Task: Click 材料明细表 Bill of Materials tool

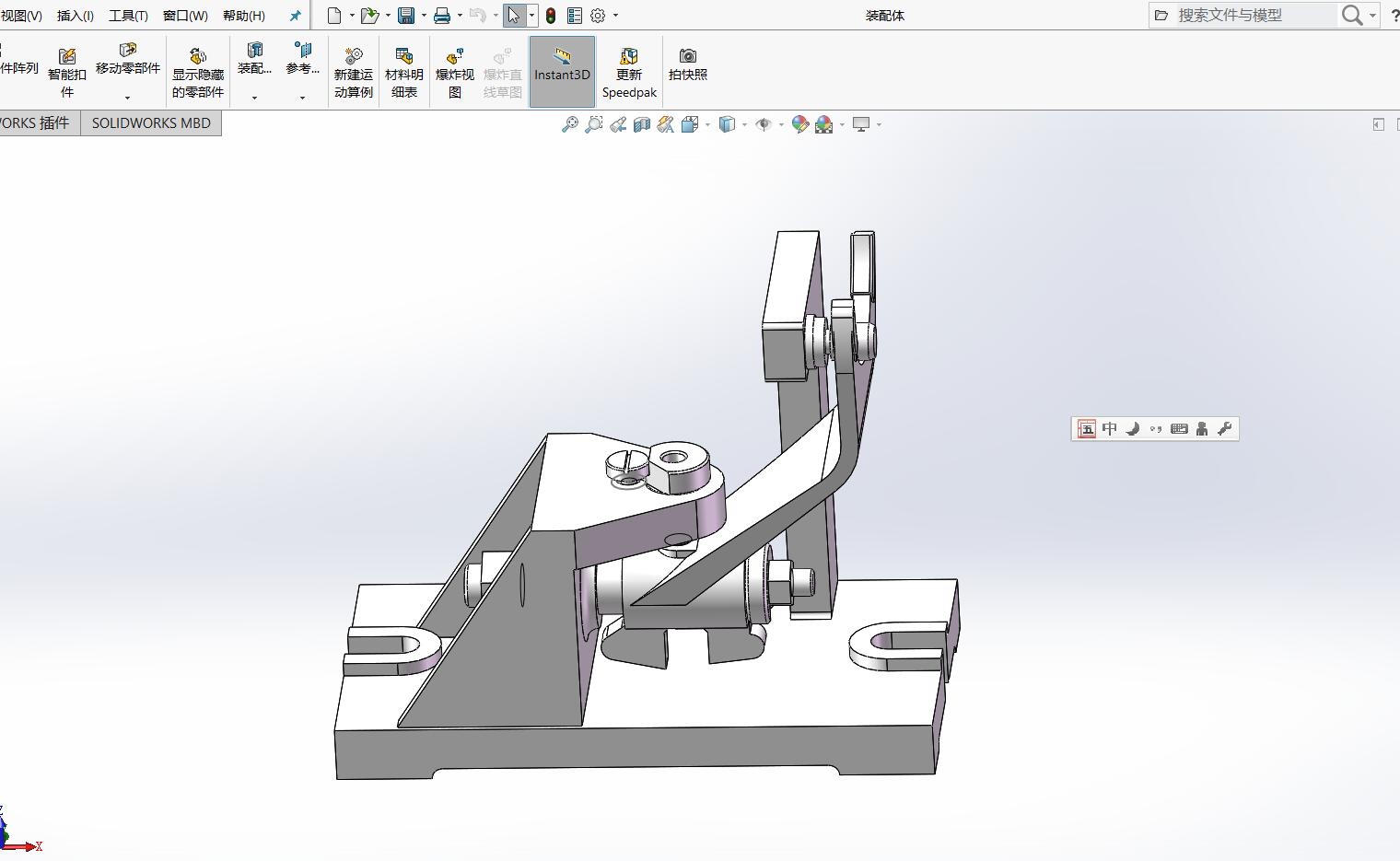Action: coord(404,73)
